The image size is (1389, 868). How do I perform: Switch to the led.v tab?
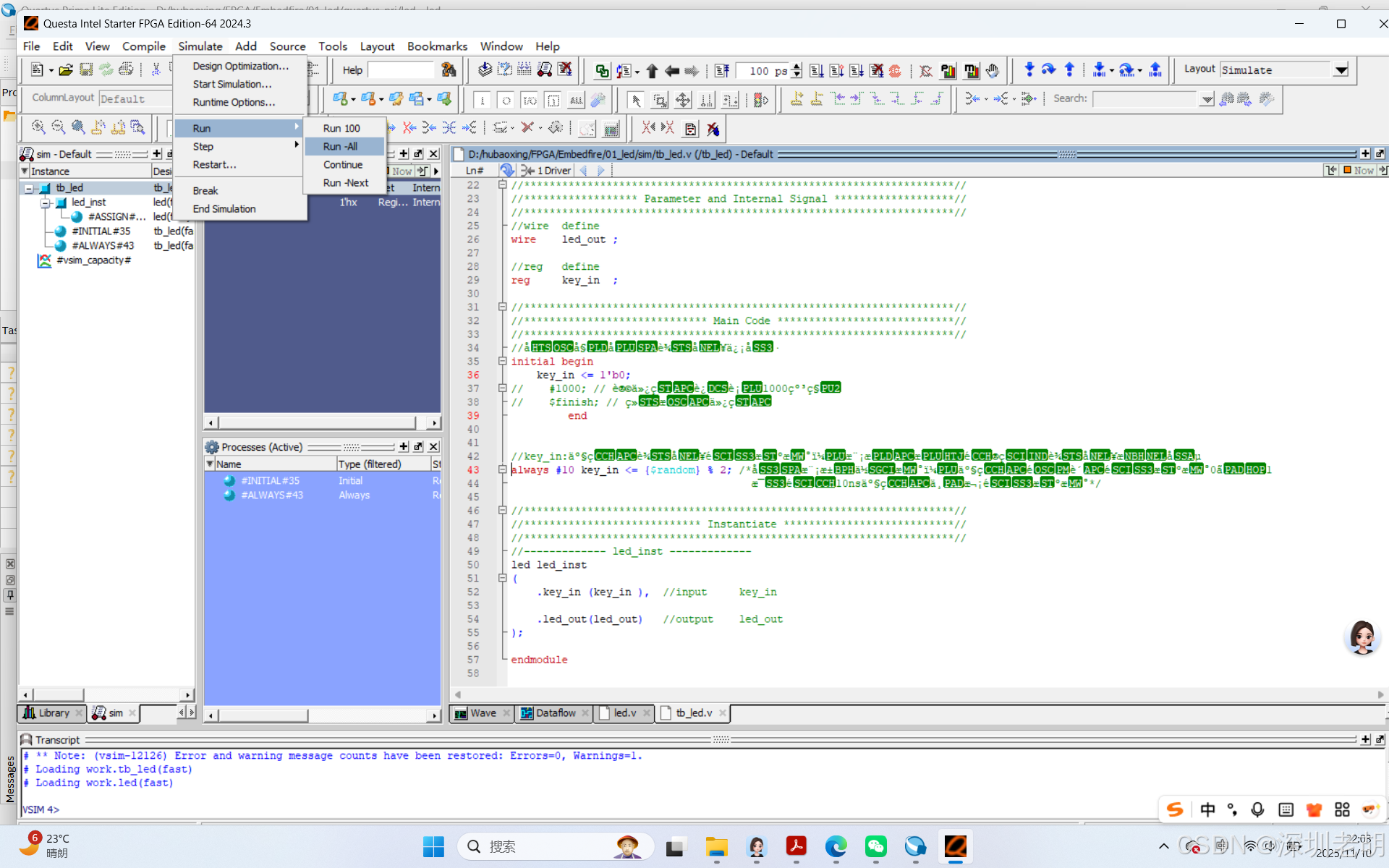624,713
